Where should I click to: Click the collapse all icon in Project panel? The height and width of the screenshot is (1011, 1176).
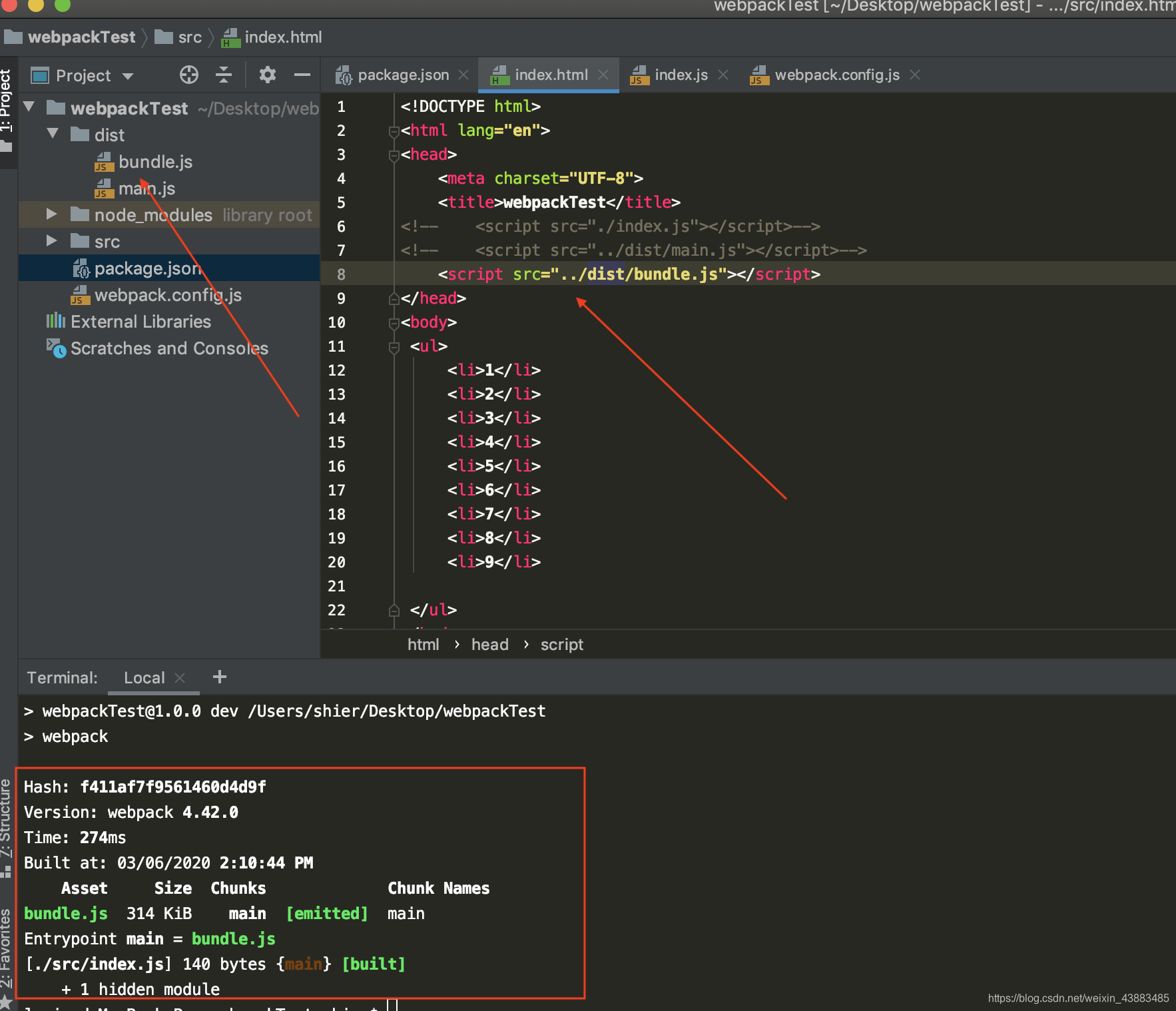pos(224,75)
